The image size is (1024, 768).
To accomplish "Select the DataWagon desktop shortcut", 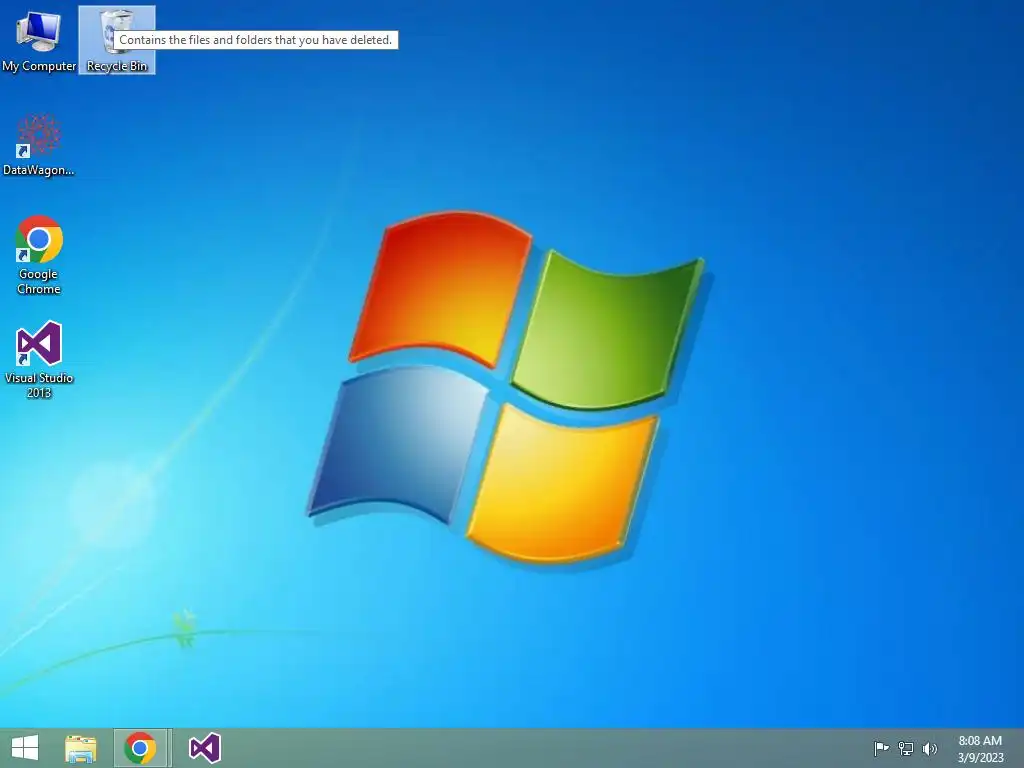I will pyautogui.click(x=39, y=144).
